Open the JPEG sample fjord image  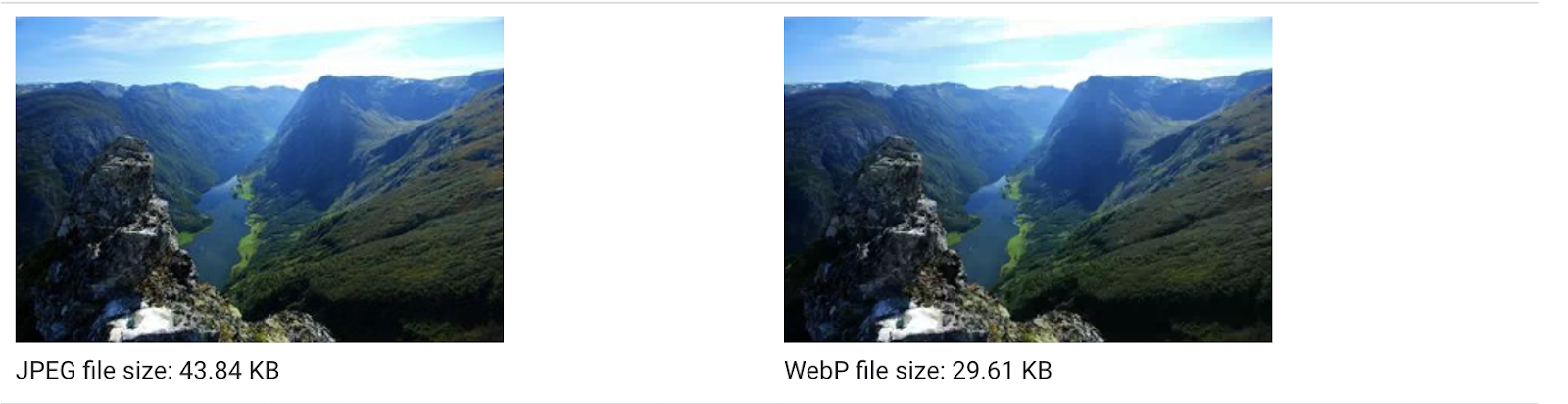[260, 179]
